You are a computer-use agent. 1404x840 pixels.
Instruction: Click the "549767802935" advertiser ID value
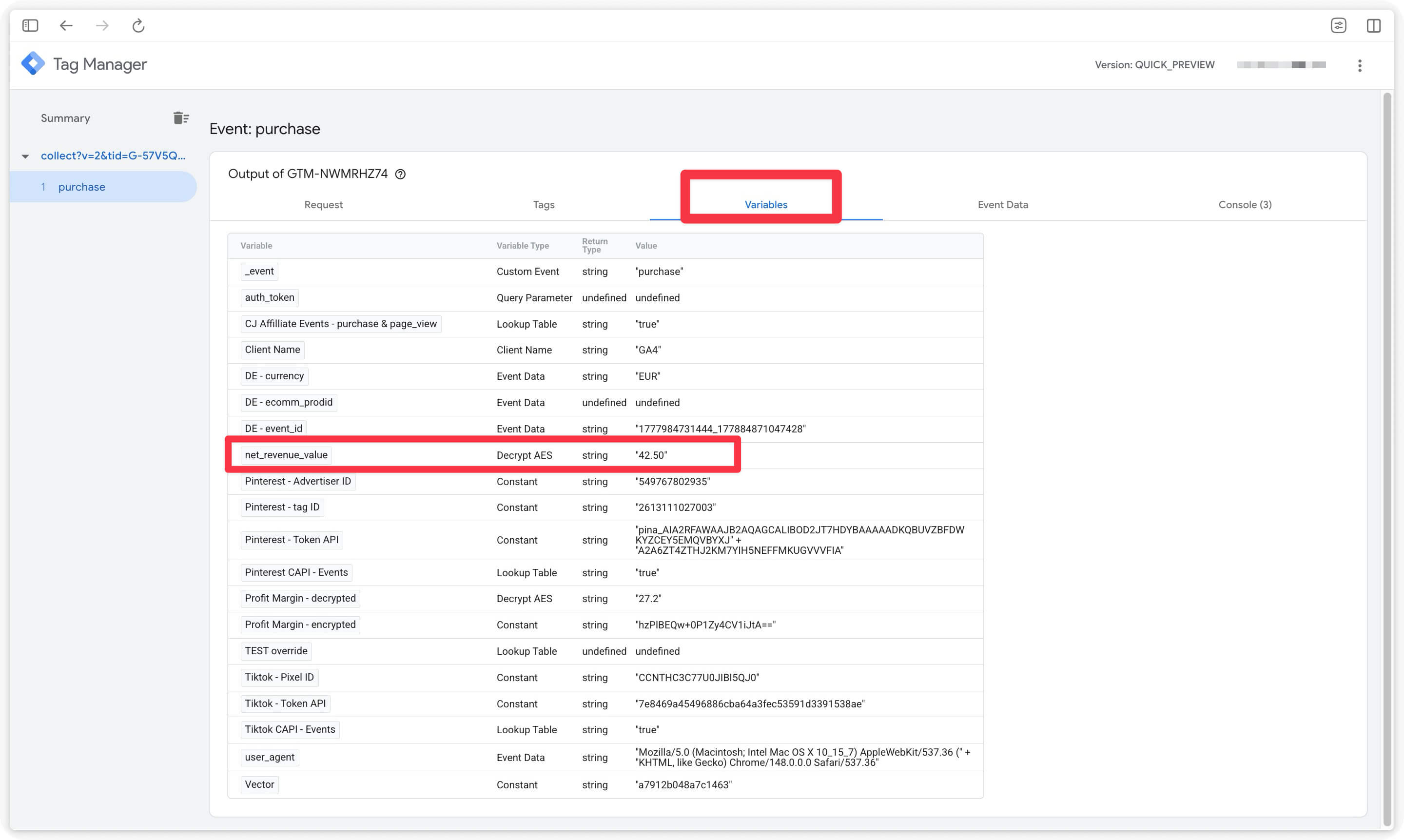[672, 482]
